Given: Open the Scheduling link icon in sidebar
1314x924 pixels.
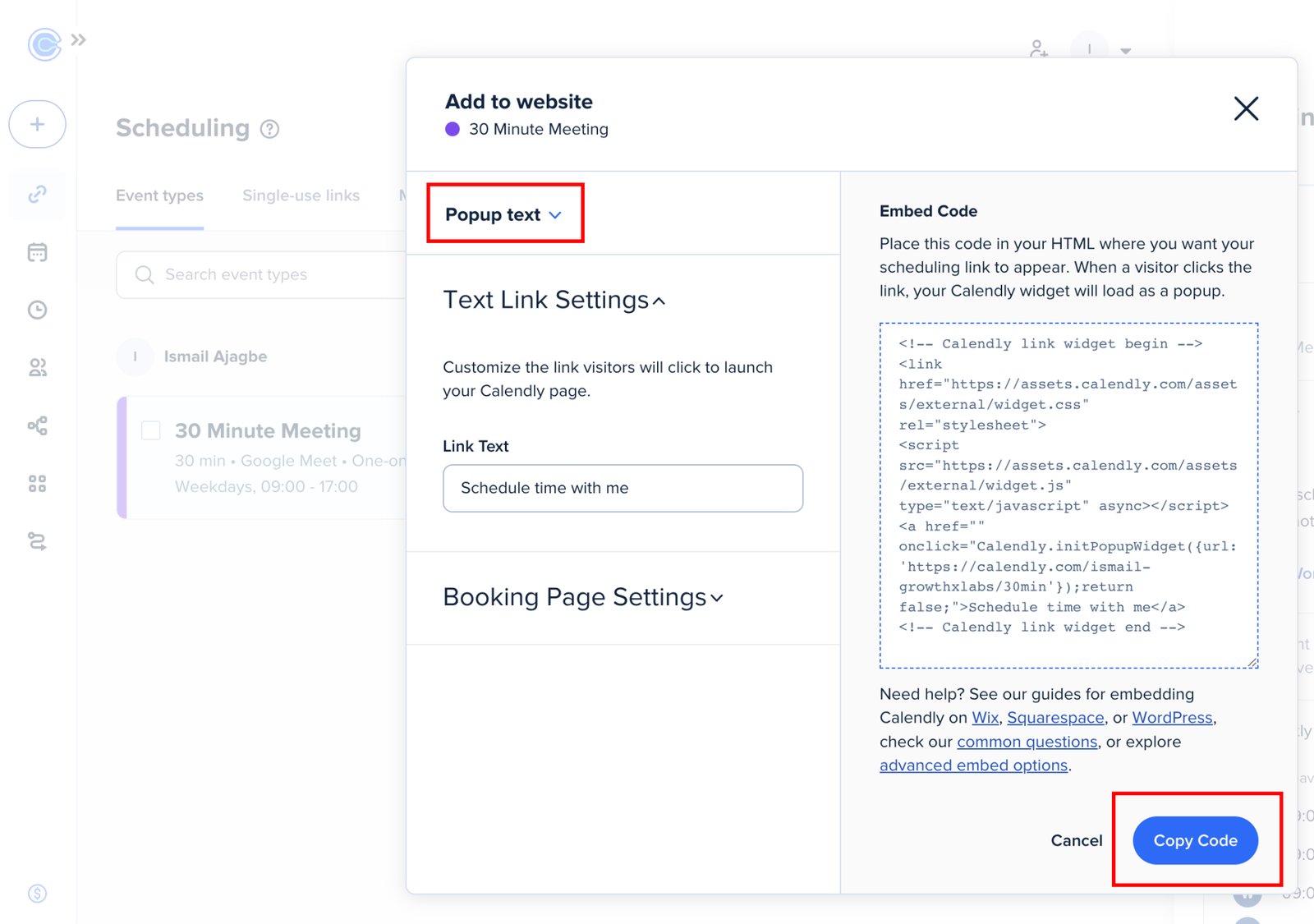Looking at the screenshot, I should click(37, 195).
